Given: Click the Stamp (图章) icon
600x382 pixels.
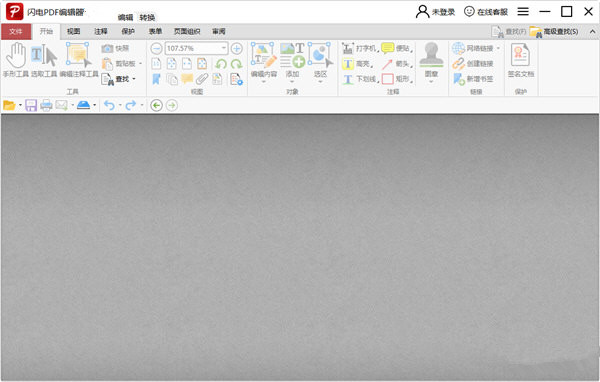Looking at the screenshot, I should point(431,62).
